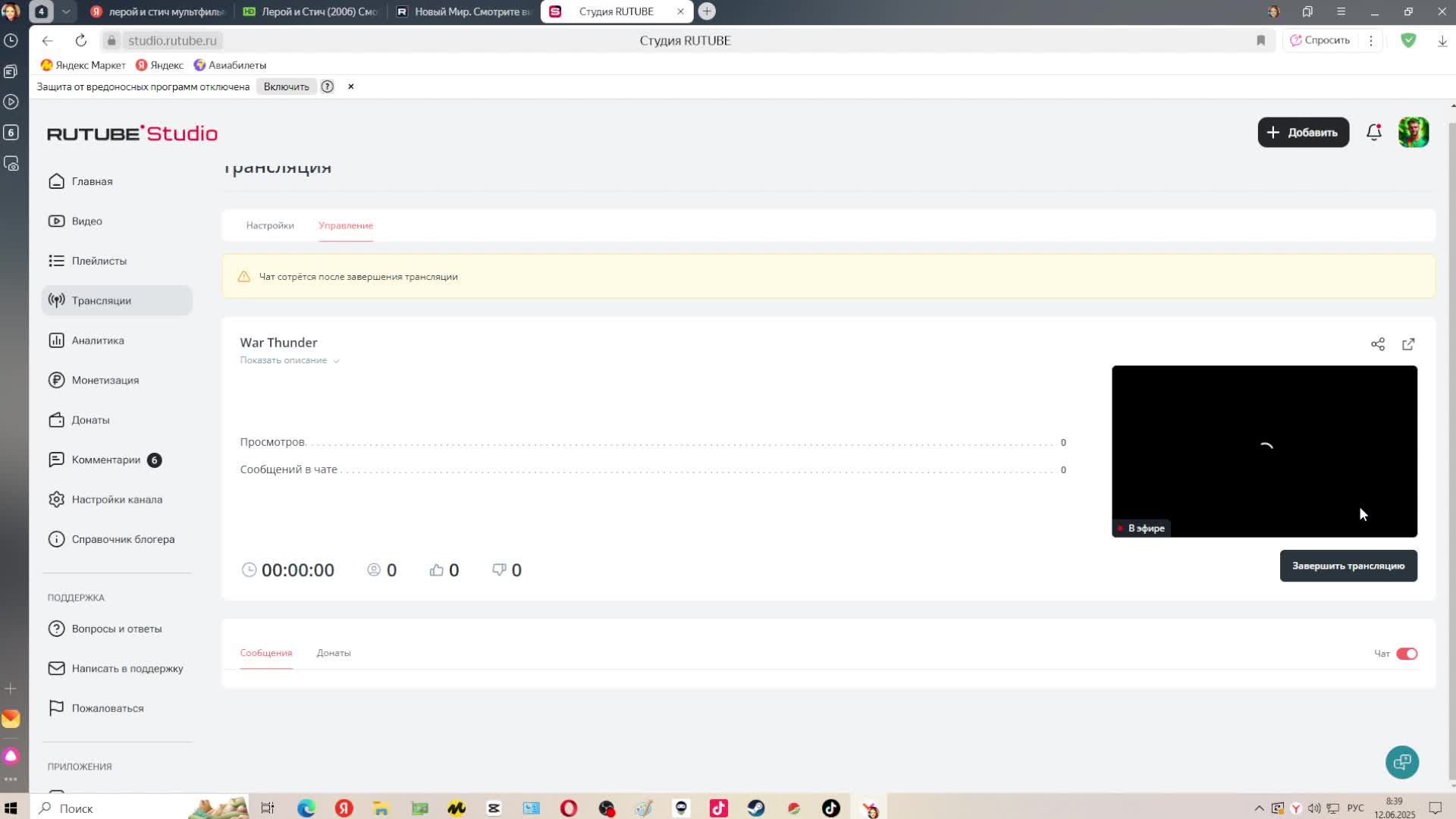Screen dimensions: 1456x819
Task: Click the Включить protection button
Action: 286,86
